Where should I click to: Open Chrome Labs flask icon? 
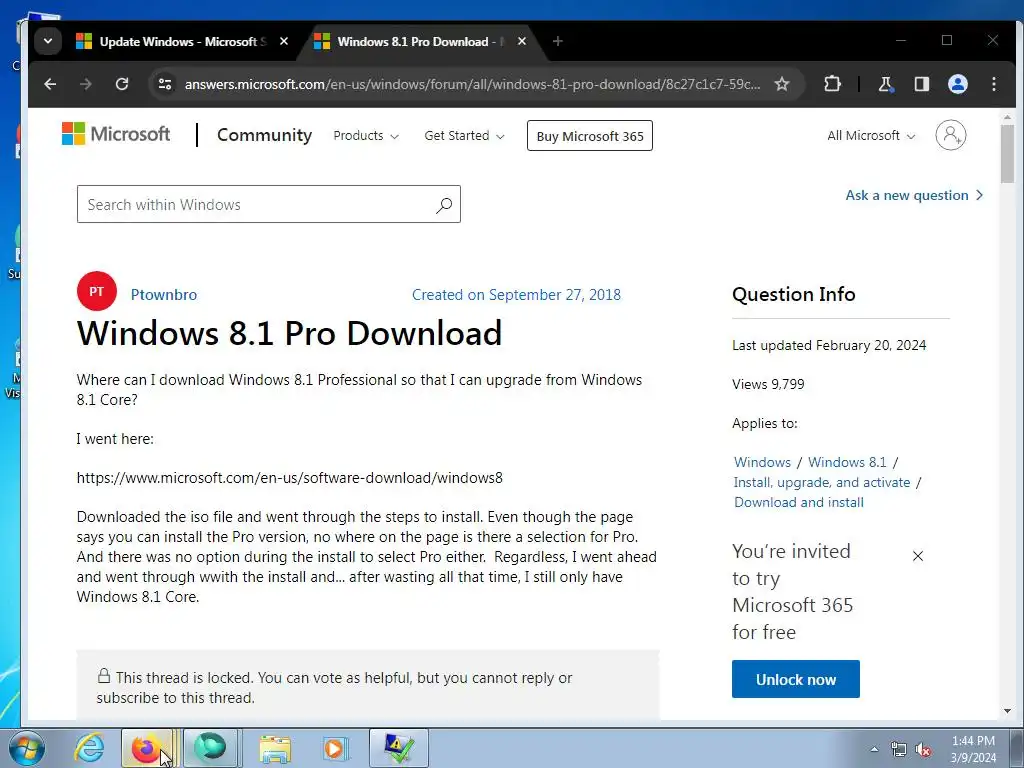click(x=886, y=84)
